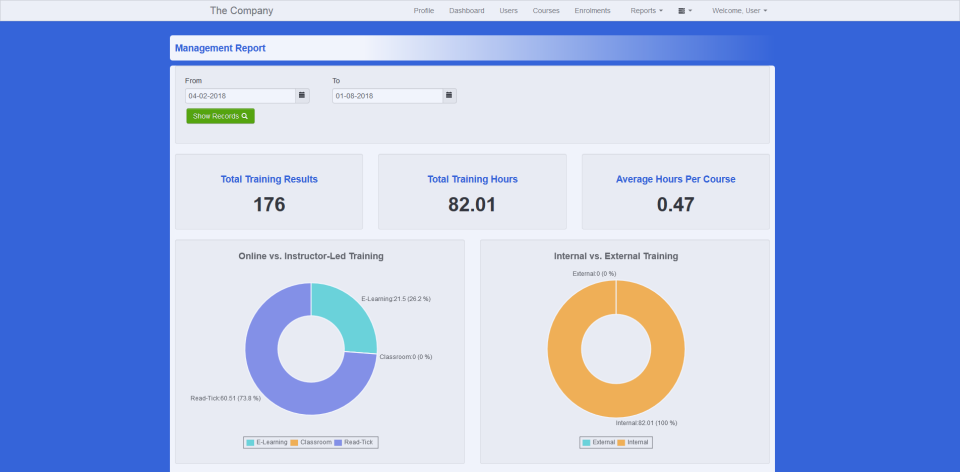
Task: Click the Show Records button
Action: tap(220, 116)
